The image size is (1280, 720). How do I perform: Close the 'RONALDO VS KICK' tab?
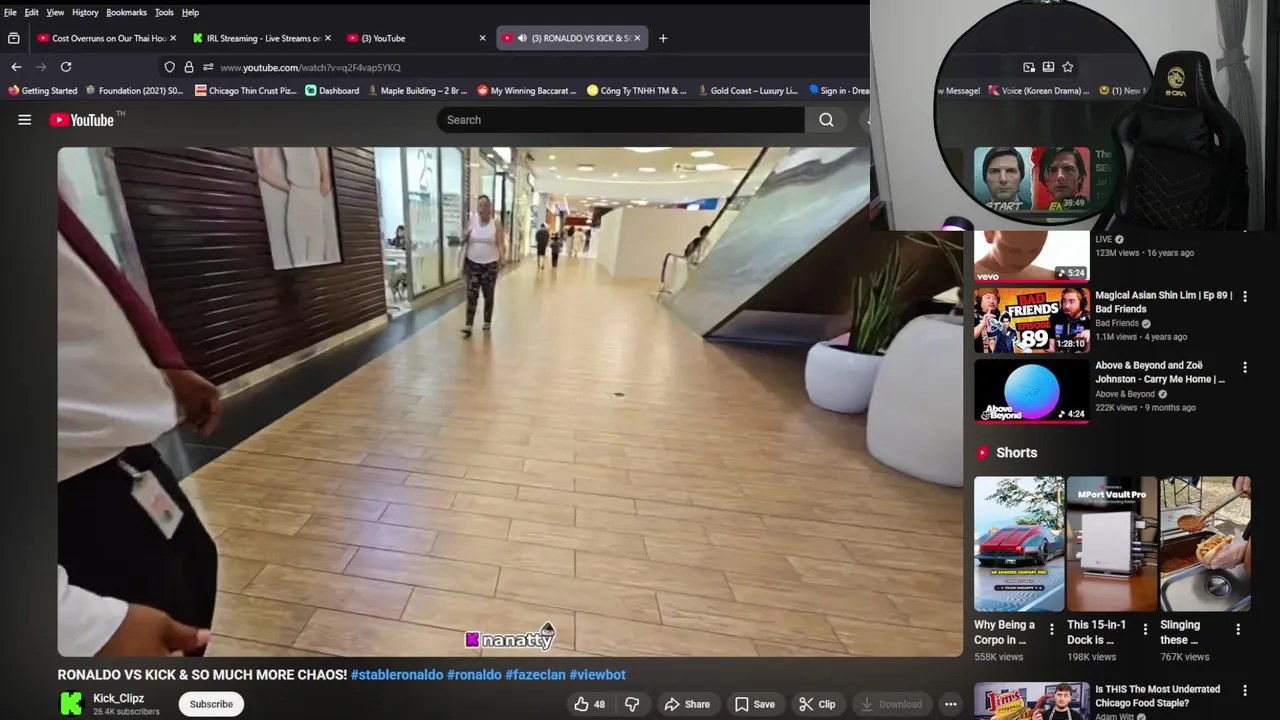[637, 38]
